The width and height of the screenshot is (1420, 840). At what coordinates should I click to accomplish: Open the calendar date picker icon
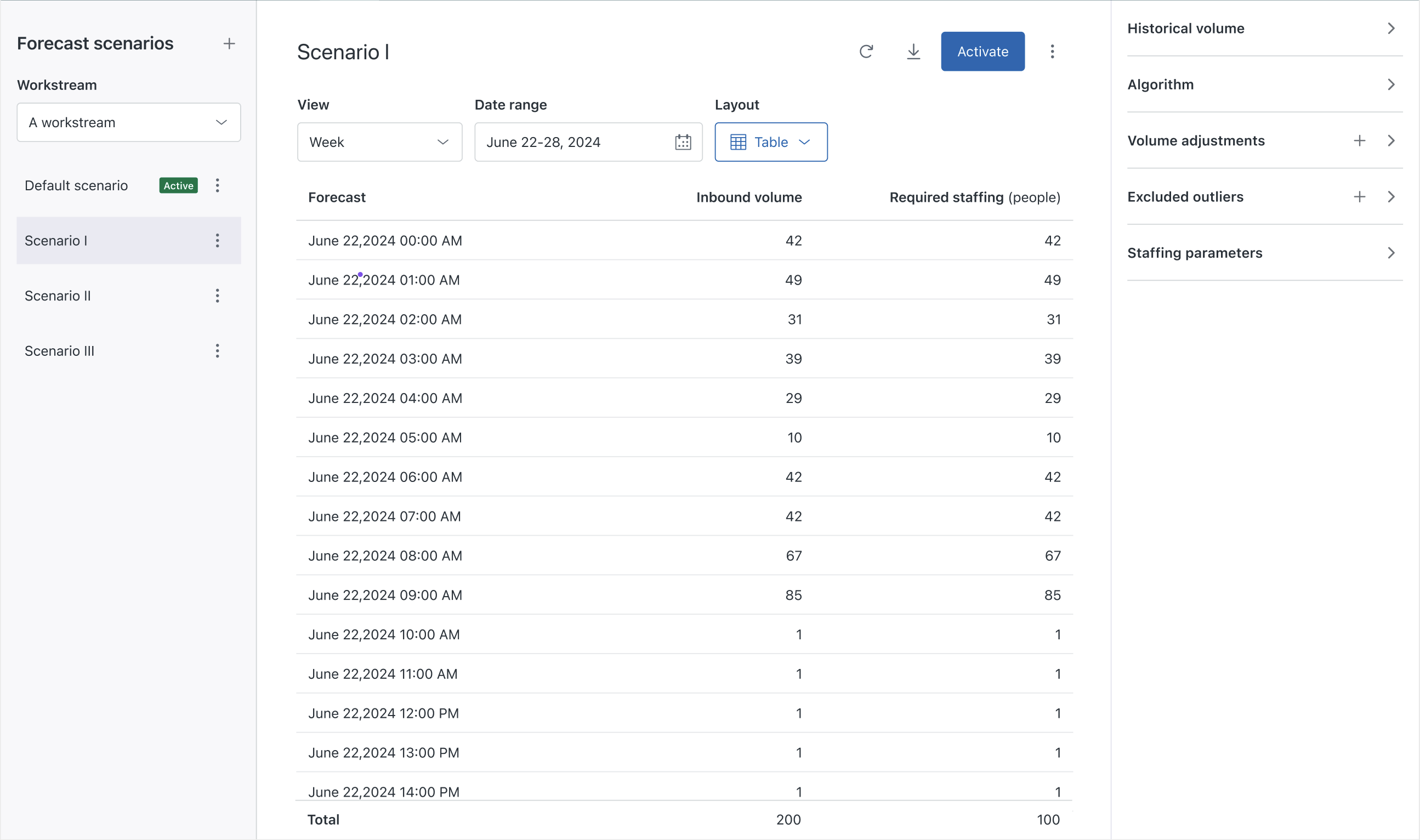click(683, 142)
